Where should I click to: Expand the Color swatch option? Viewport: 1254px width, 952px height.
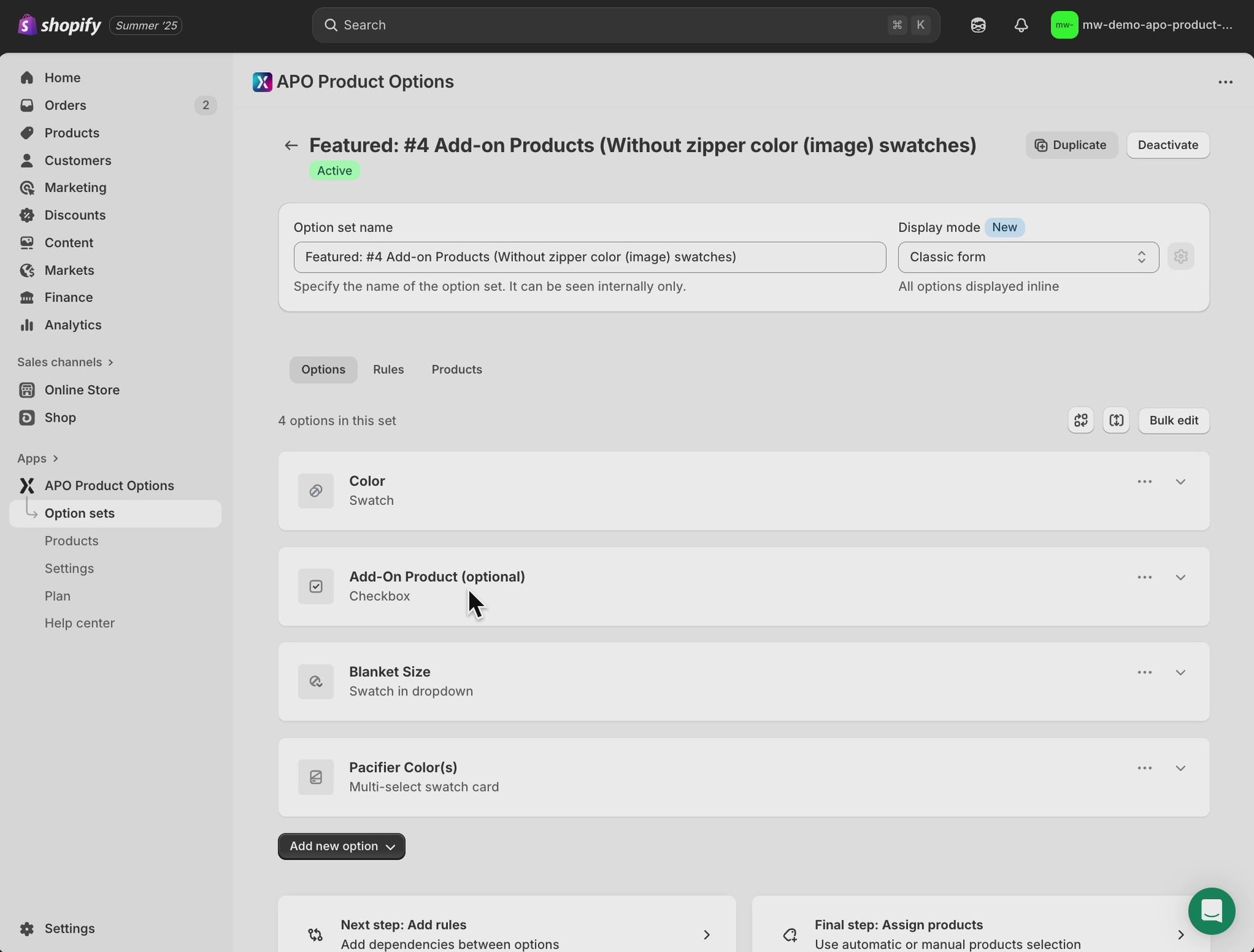1180,482
